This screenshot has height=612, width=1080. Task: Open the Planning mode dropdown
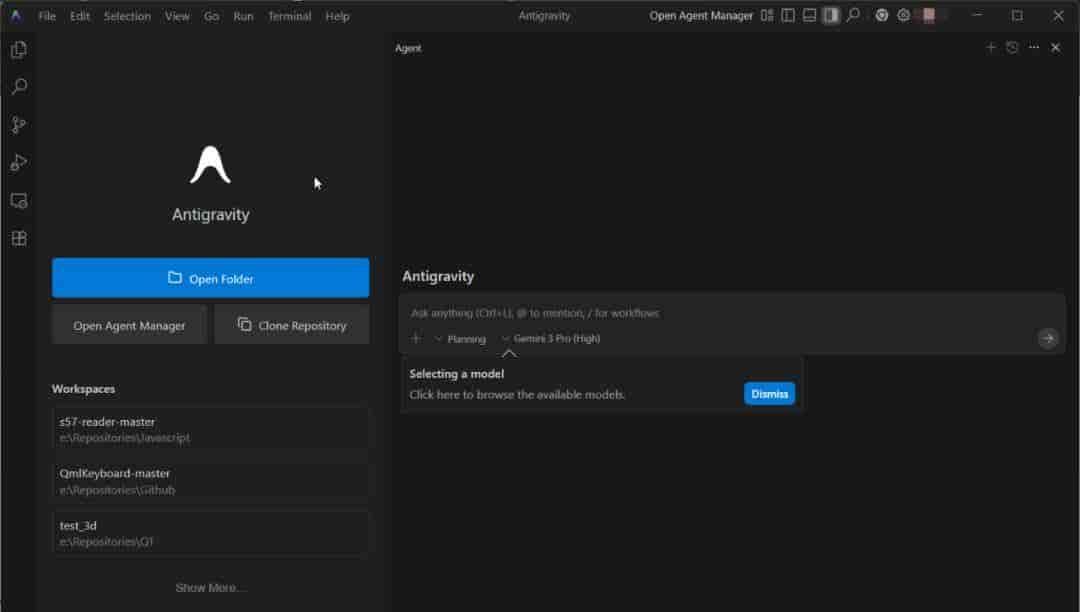460,339
